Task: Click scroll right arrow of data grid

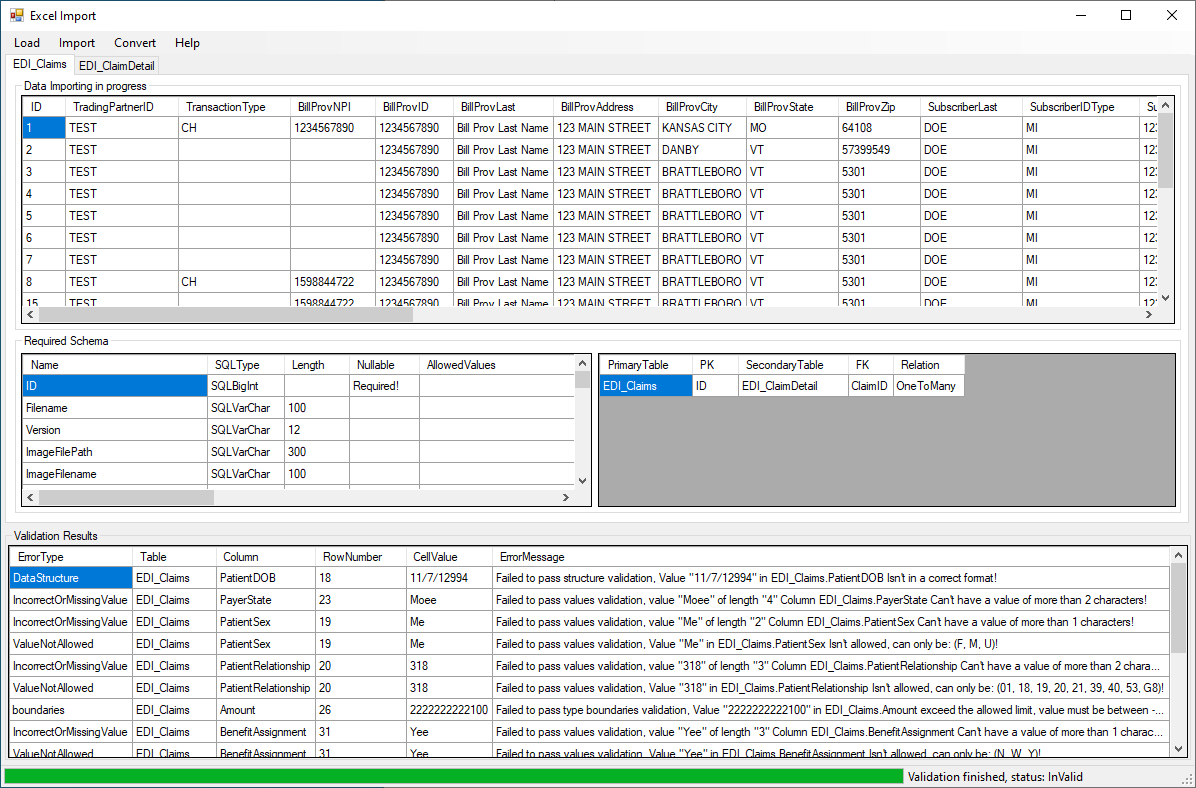Action: [x=1149, y=314]
